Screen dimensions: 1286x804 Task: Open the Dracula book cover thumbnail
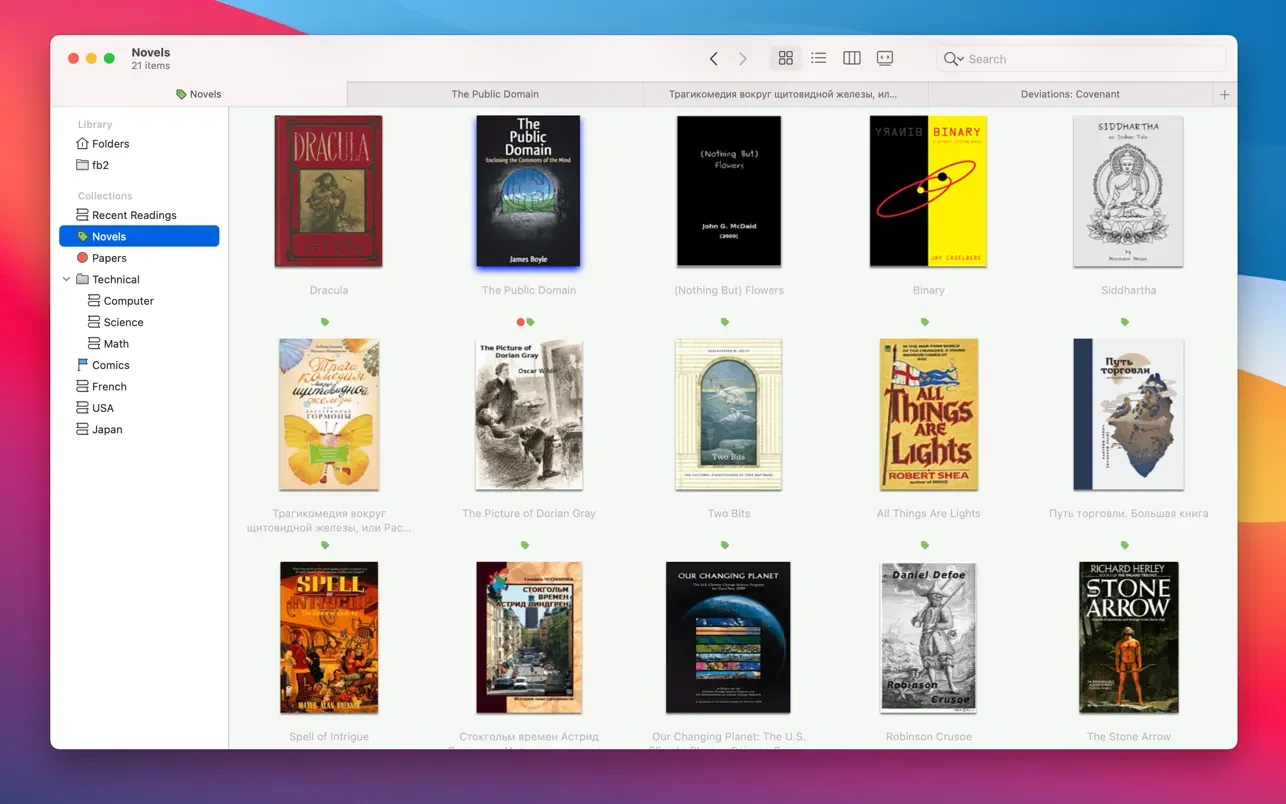pos(328,191)
